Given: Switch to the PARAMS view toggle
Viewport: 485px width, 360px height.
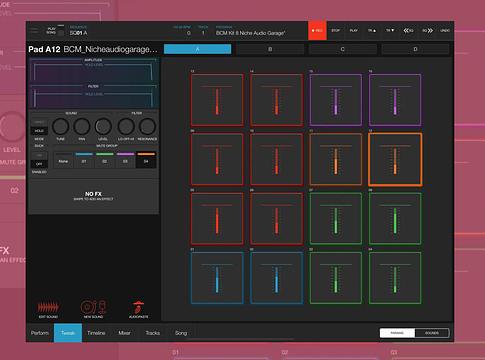Looking at the screenshot, I should coord(397,333).
